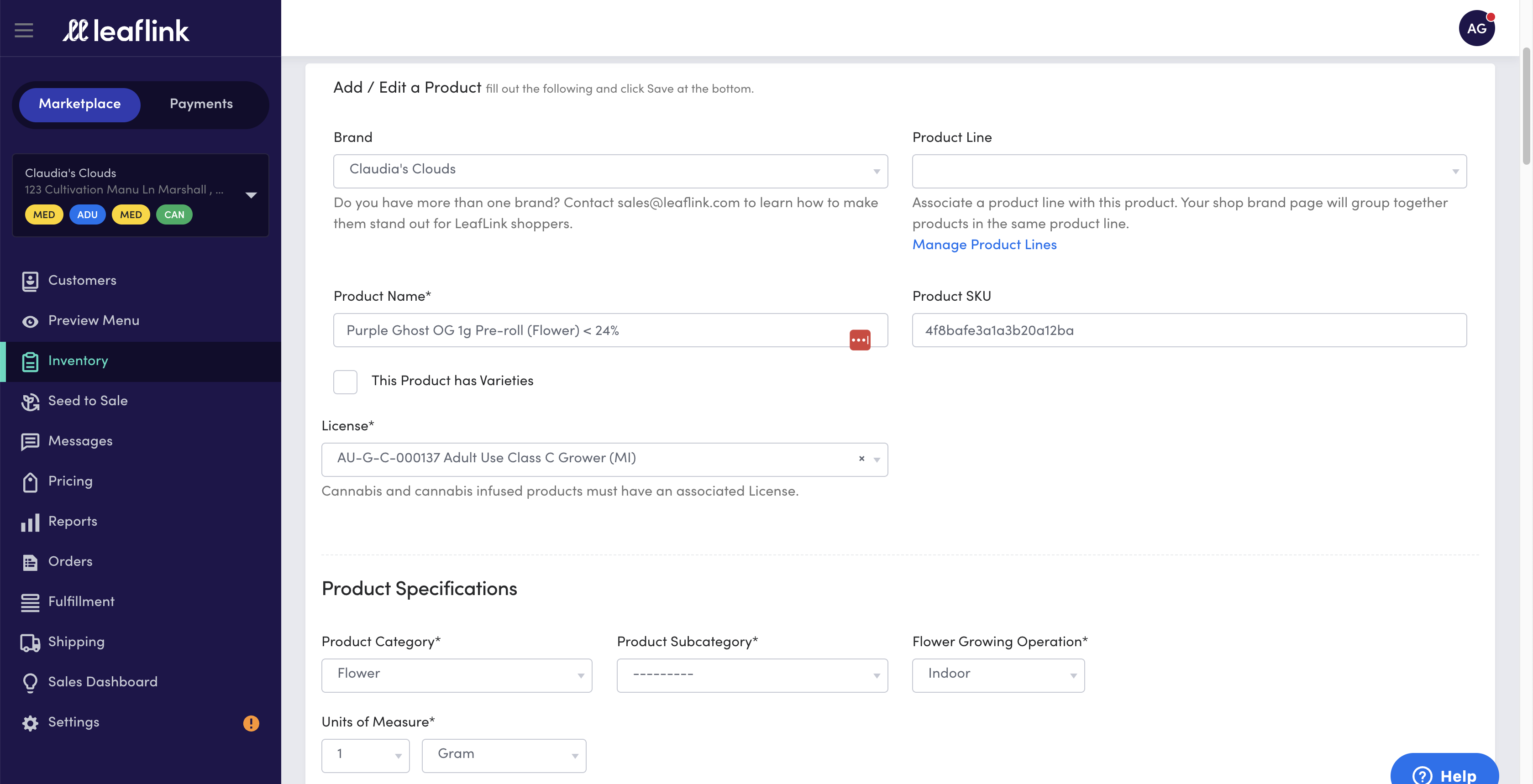Click the orange Settings warning badge
Viewport: 1533px width, 784px height.
tap(251, 723)
